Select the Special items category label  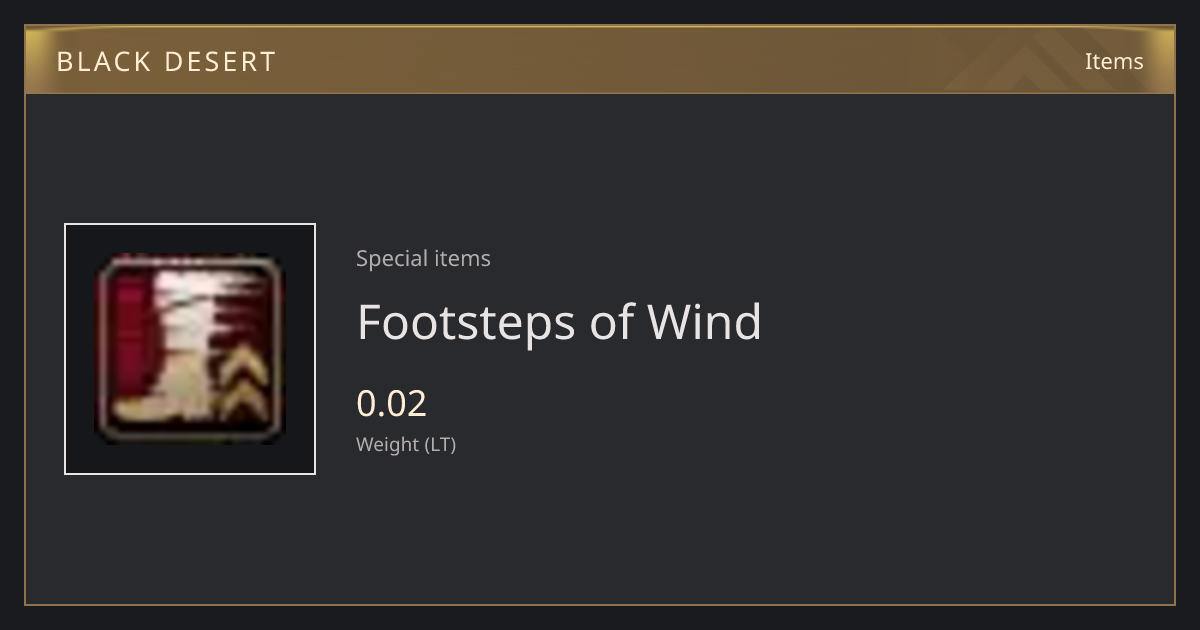click(423, 258)
